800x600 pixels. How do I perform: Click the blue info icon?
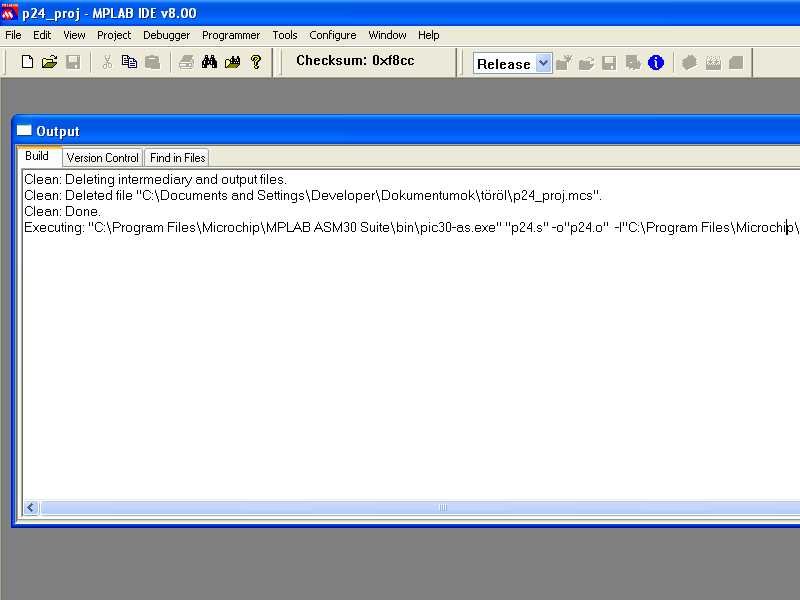[x=656, y=63]
